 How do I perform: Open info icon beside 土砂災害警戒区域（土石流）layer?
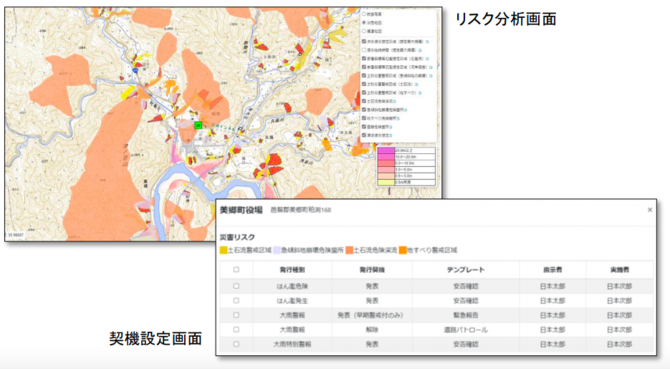pyautogui.click(x=416, y=84)
